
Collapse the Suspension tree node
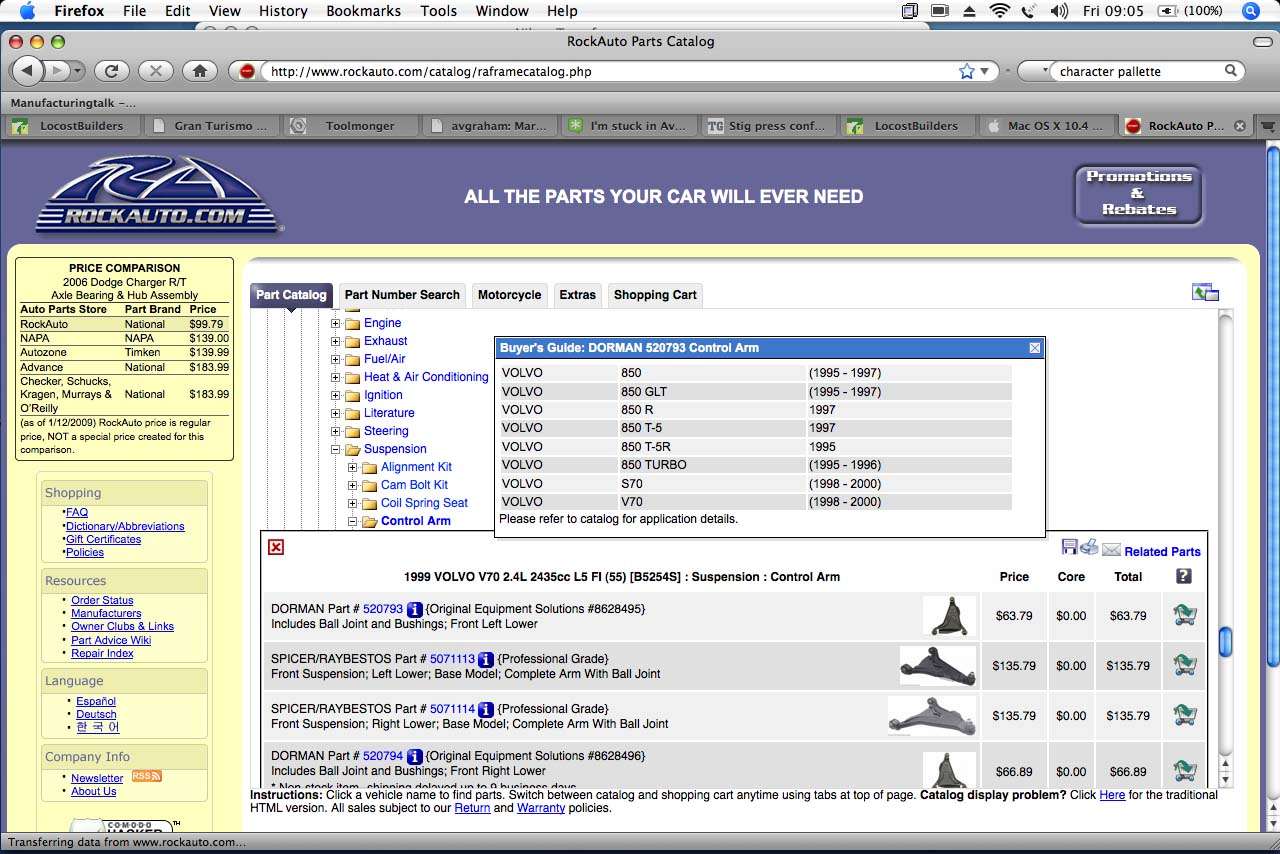pyautogui.click(x=336, y=449)
